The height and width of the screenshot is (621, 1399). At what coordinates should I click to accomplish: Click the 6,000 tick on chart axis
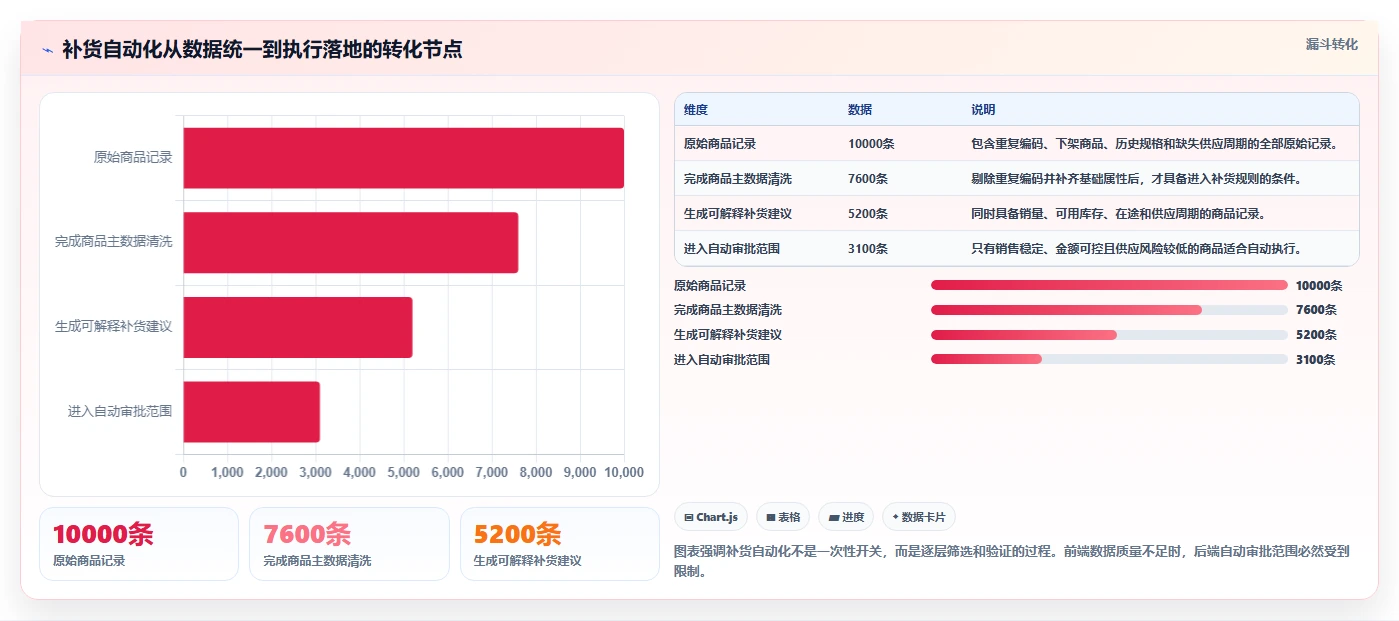coord(447,472)
